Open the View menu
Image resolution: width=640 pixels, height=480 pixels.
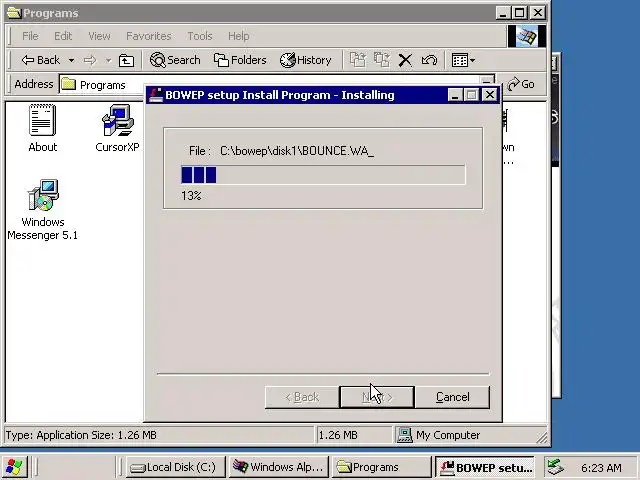pos(99,36)
